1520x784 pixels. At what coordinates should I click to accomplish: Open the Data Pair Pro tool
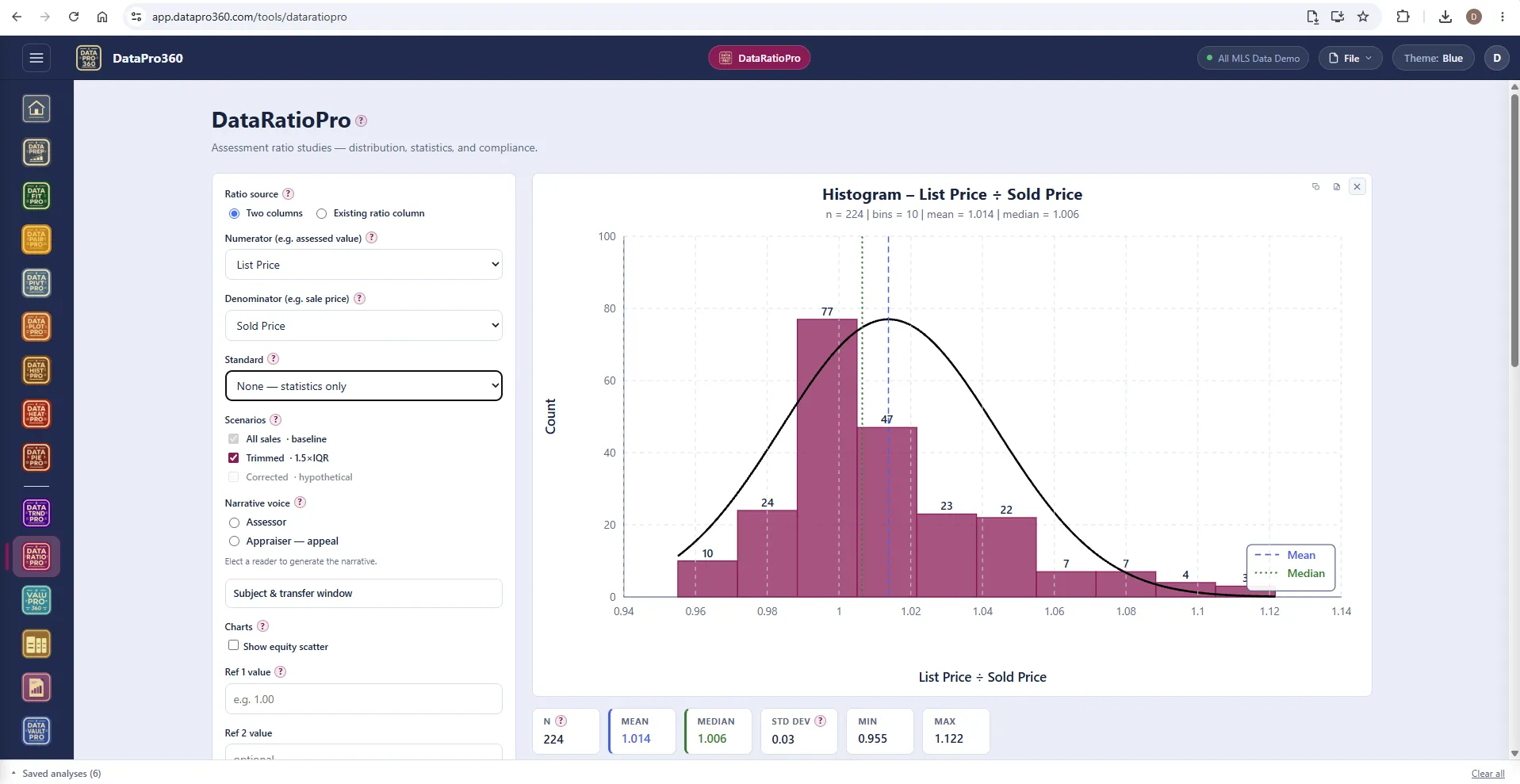pos(36,239)
